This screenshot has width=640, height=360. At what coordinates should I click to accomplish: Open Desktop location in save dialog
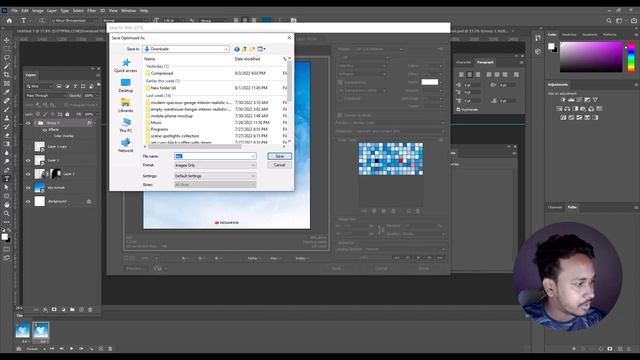tap(126, 85)
